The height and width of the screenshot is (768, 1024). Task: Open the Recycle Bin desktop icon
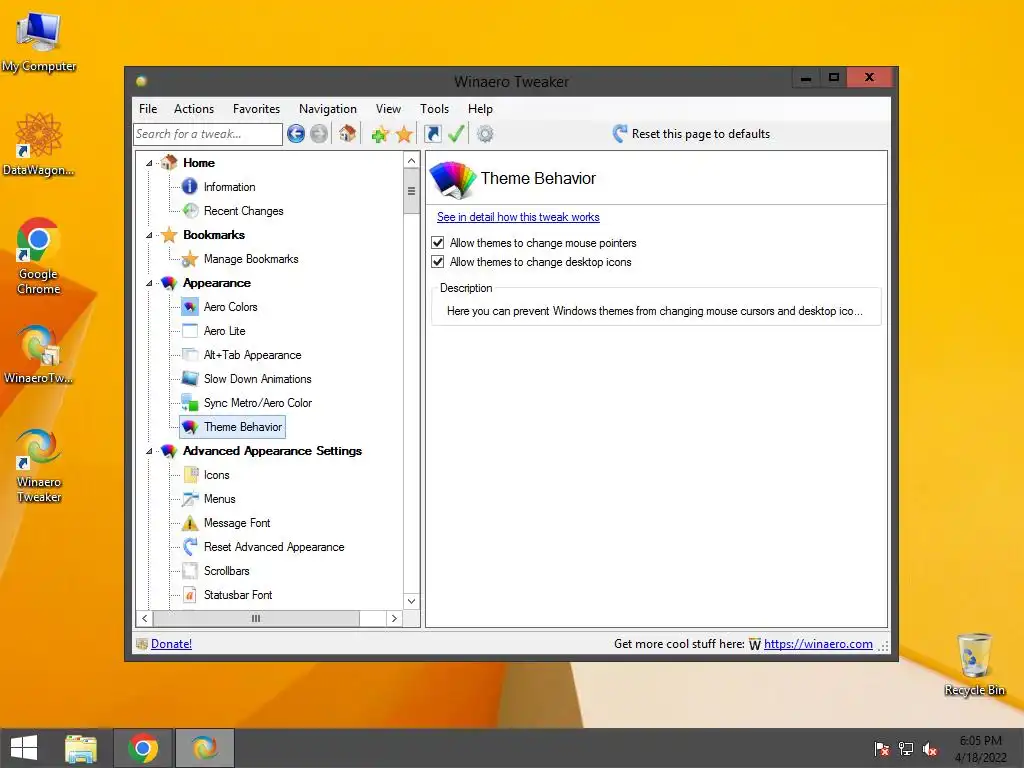tap(974, 664)
